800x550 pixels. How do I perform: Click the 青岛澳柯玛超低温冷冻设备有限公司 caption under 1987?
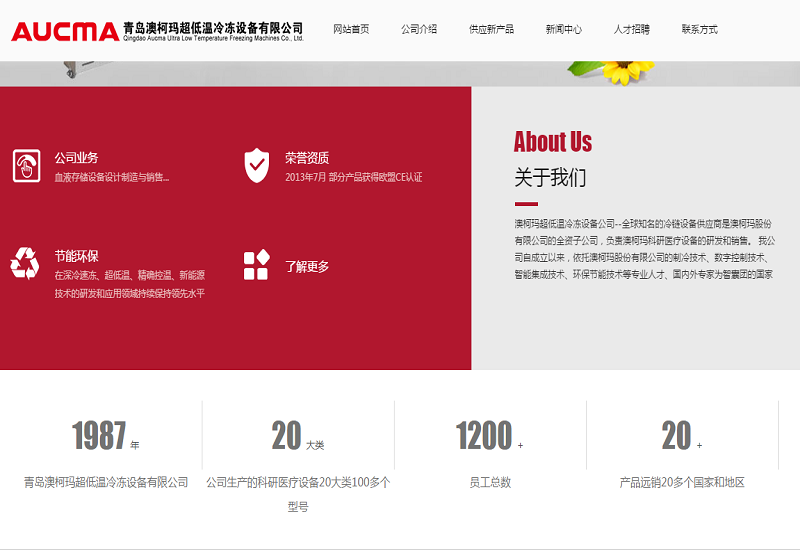(x=106, y=482)
